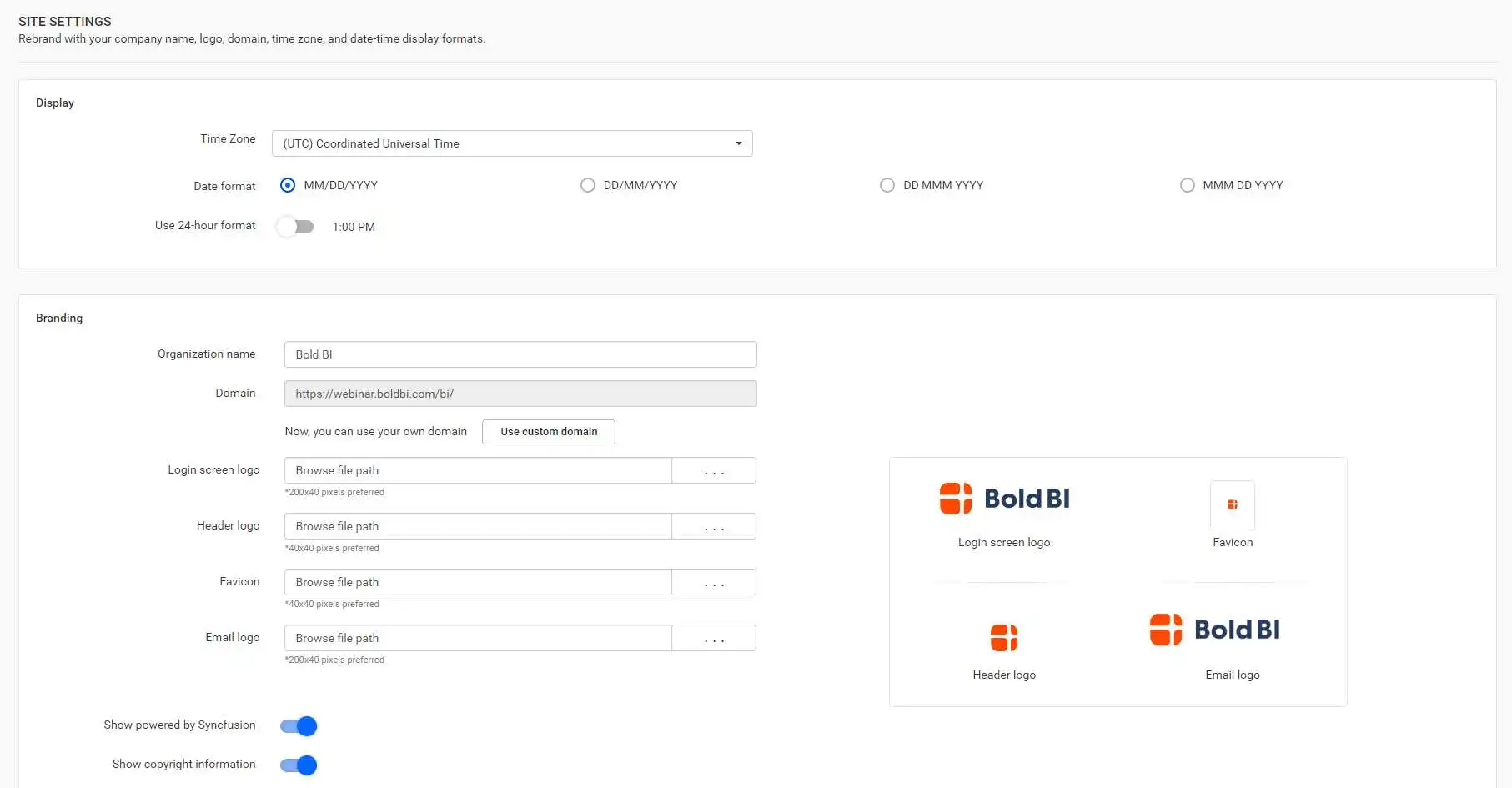The image size is (1512, 788).
Task: Open file browser for Login screen logo
Action: (713, 470)
